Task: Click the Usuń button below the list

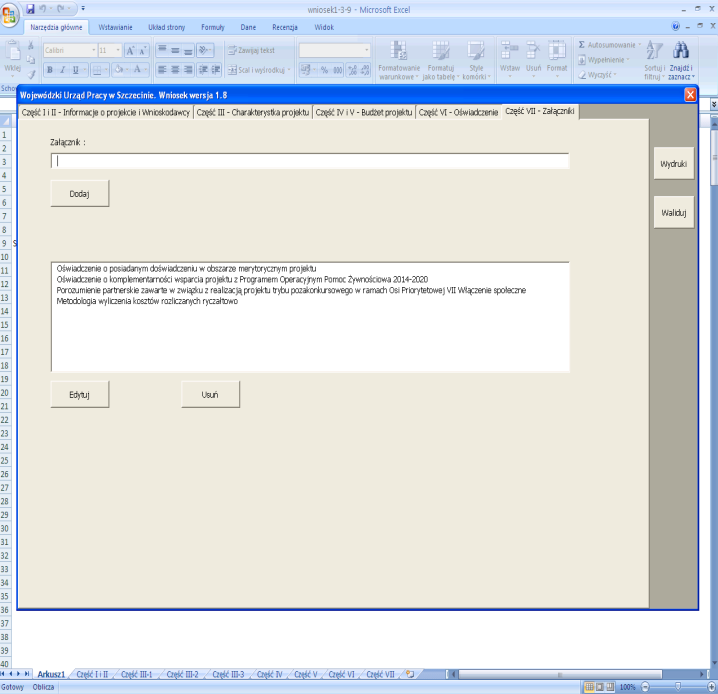Action: click(210, 395)
